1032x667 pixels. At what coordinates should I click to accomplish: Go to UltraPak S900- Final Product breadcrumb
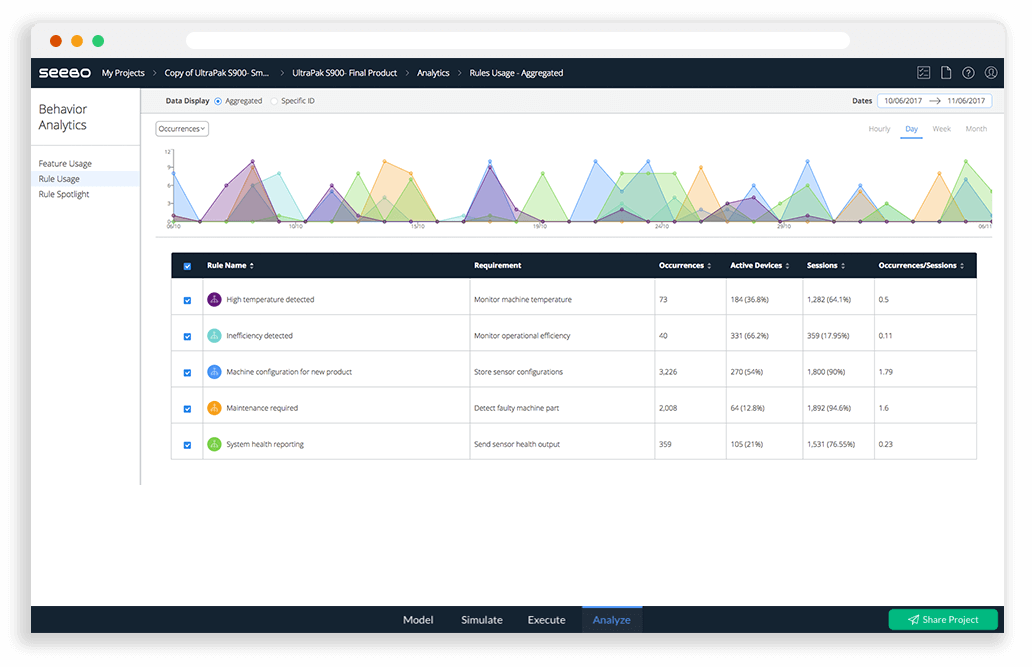tap(344, 73)
